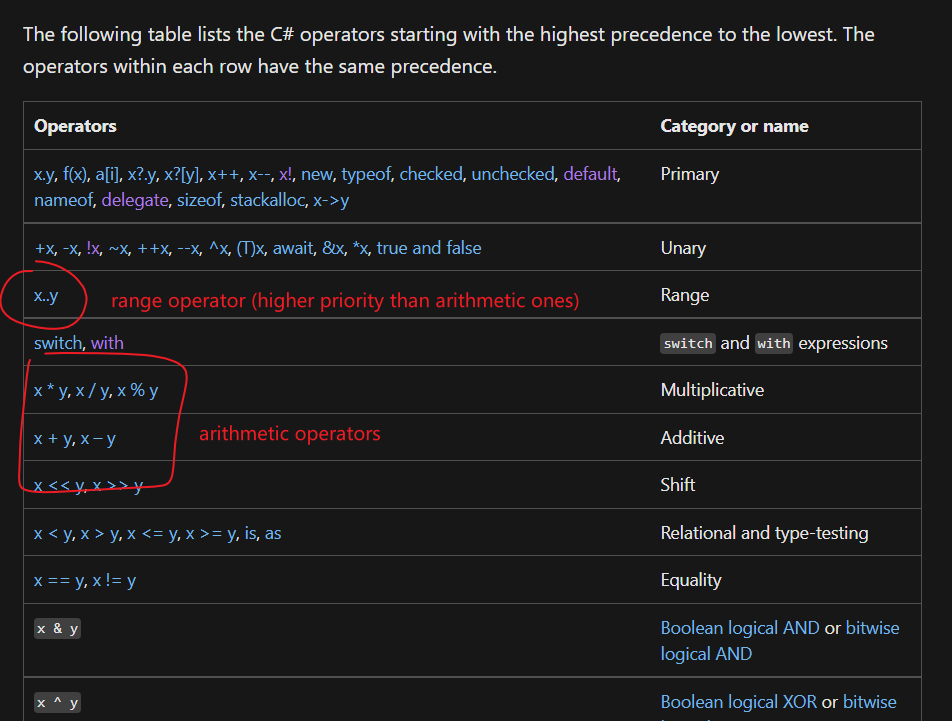The width and height of the screenshot is (952, 721).
Task: Select the 'Equality' category cell
Action: tap(691, 580)
